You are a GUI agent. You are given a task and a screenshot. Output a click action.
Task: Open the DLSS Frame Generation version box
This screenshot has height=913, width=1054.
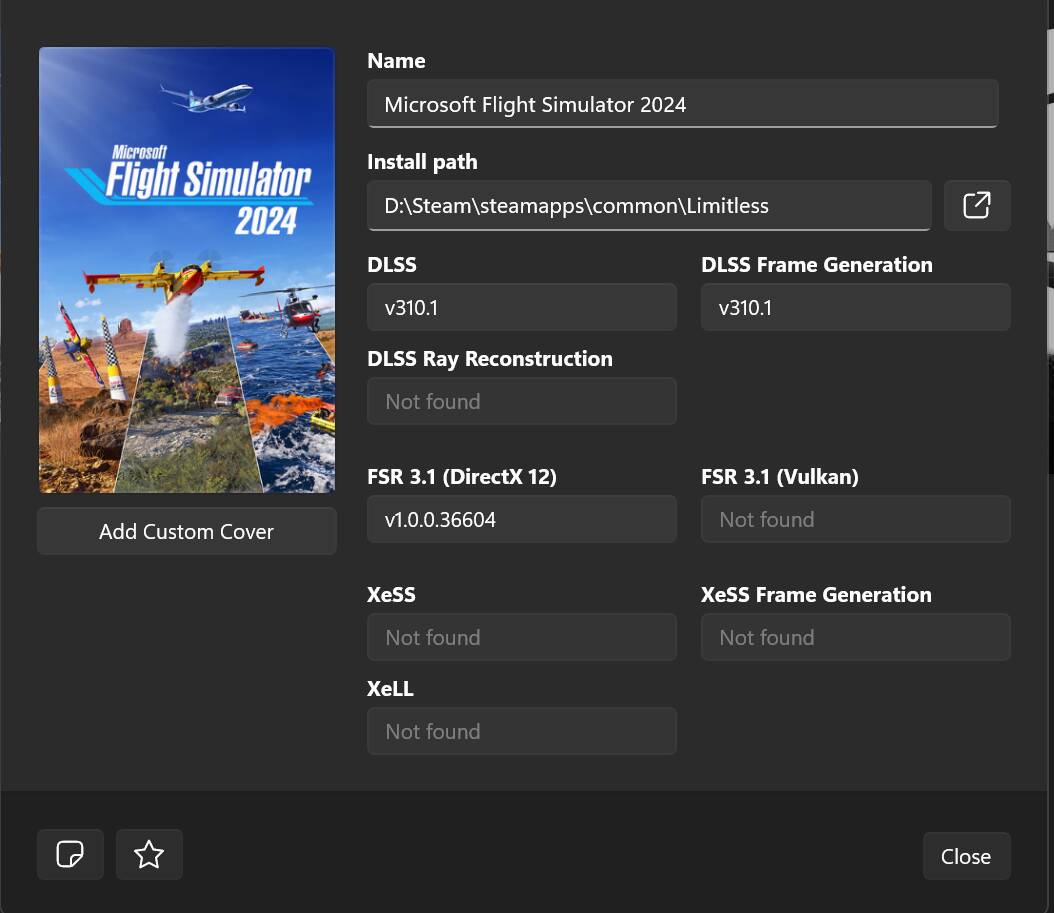pyautogui.click(x=856, y=307)
